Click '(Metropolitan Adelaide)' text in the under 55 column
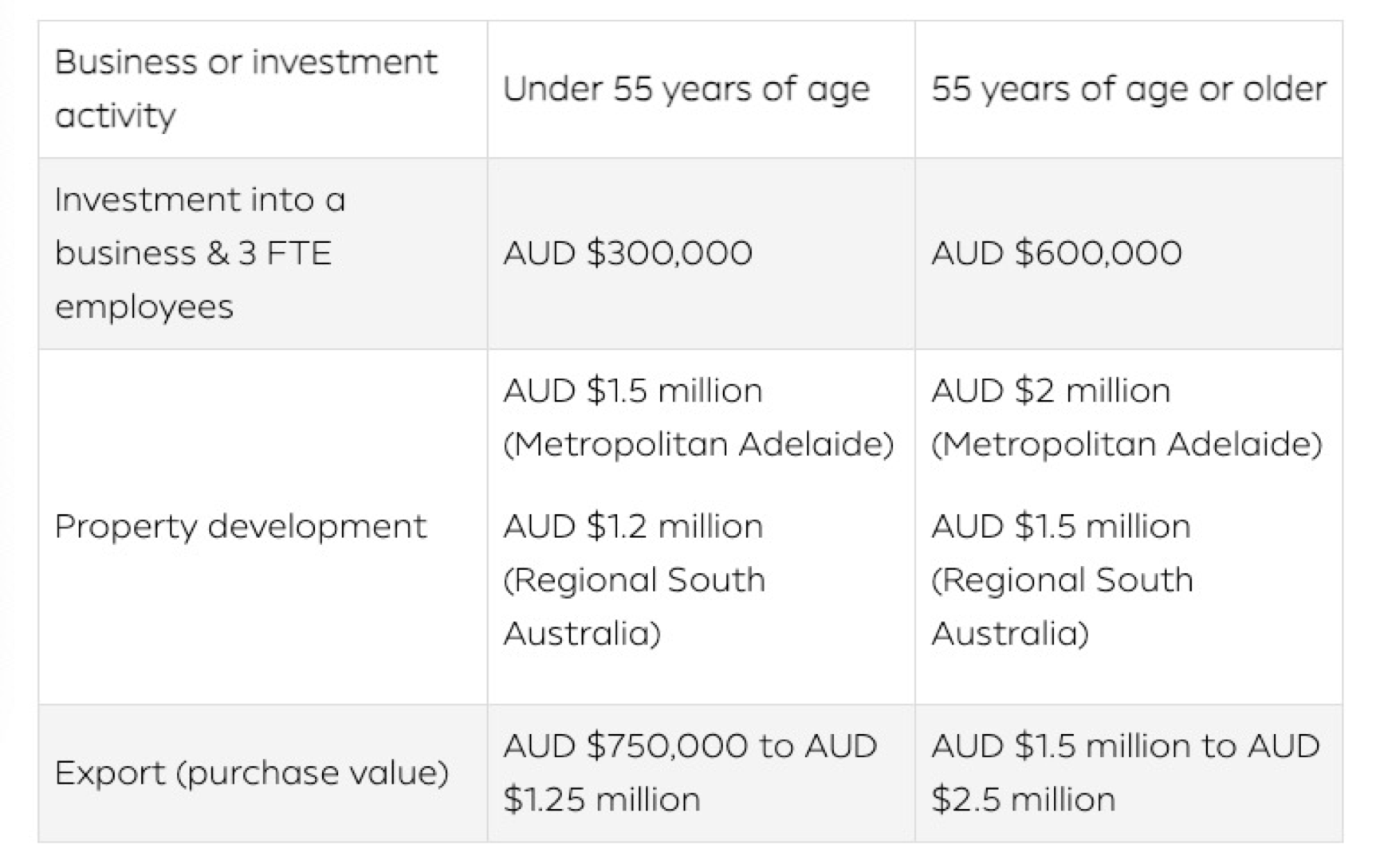This screenshot has width=1376, height=868. pos(698,445)
